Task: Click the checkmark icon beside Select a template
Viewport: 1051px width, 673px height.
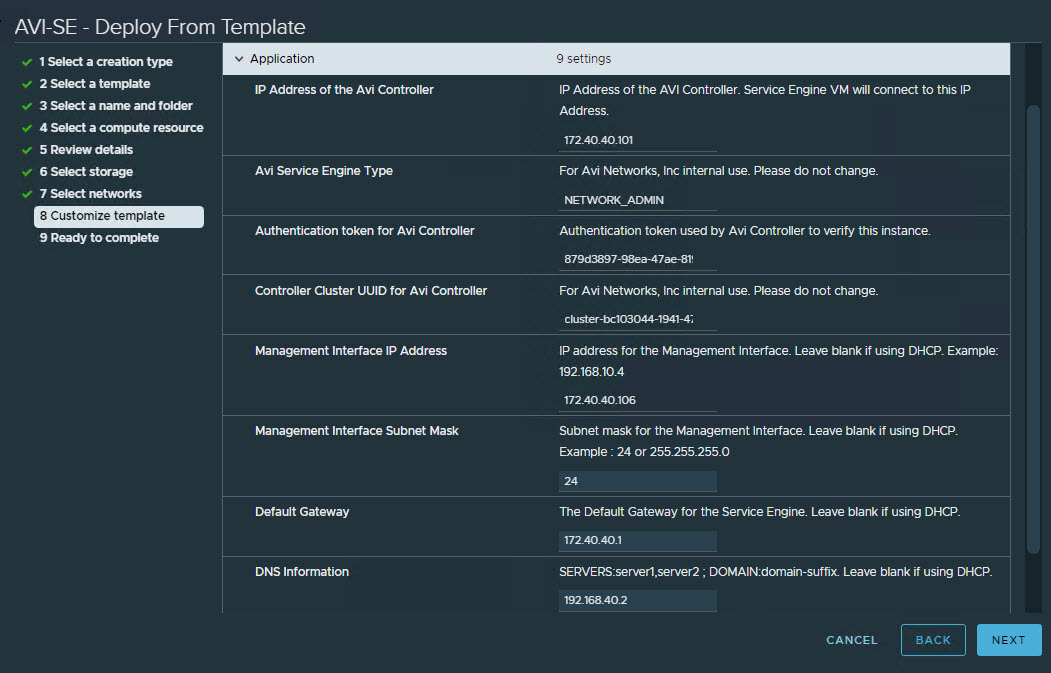Action: 27,84
